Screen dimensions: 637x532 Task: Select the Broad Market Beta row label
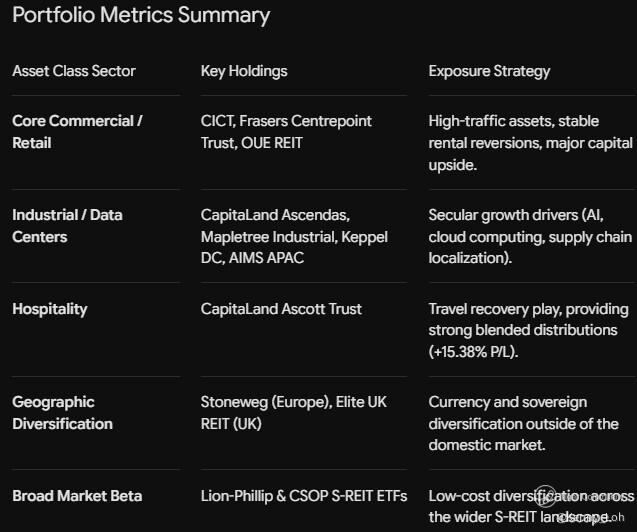point(77,496)
